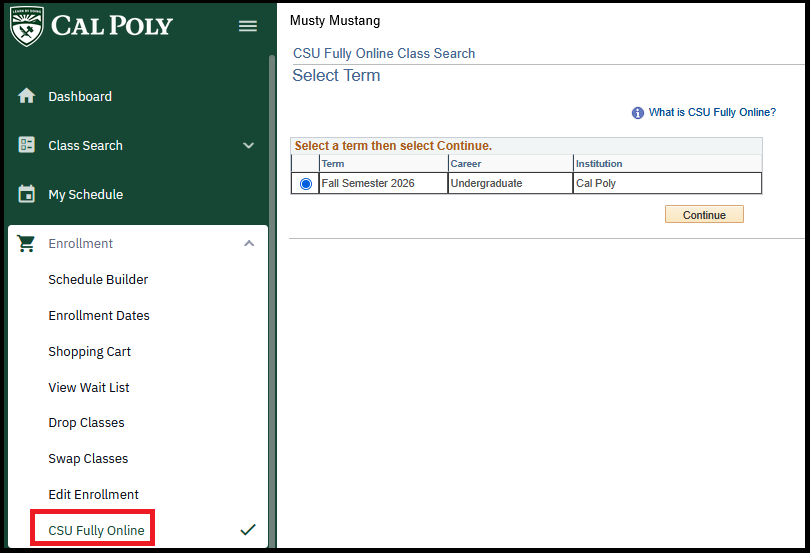Select the Fall Semester 2026 radio button
Viewport: 810px width, 553px height.
[306, 183]
